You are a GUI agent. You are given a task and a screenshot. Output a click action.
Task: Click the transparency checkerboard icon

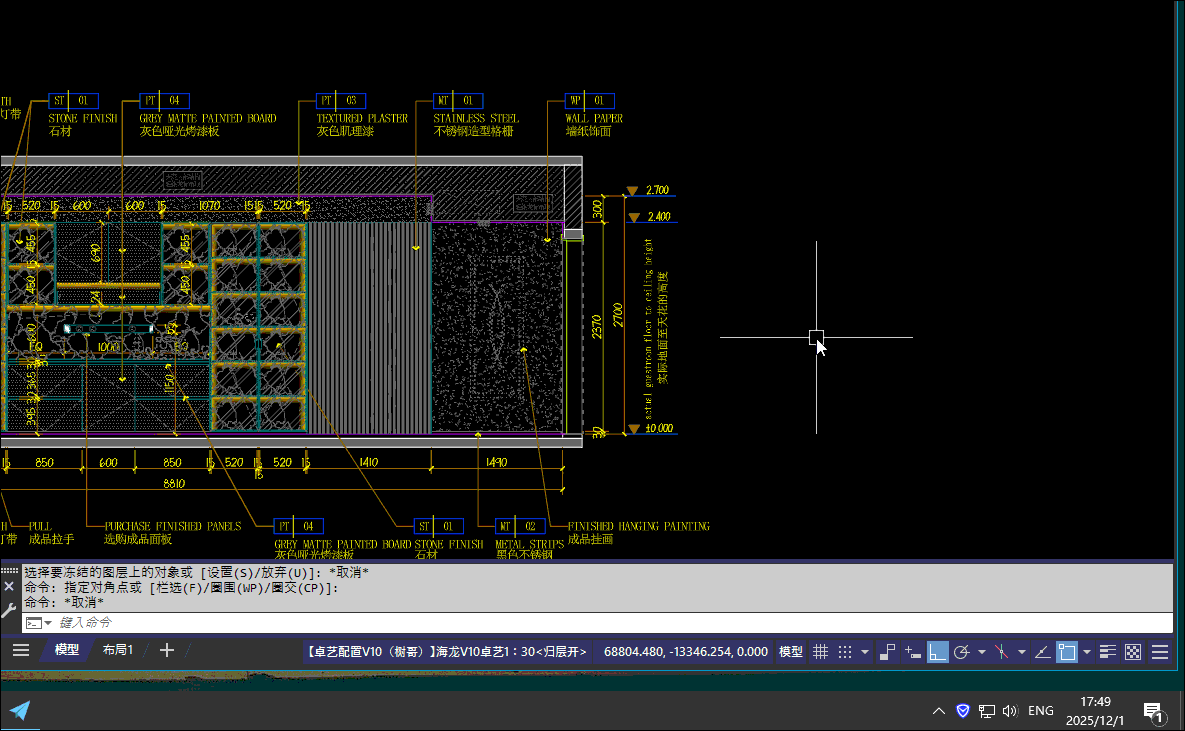1133,652
